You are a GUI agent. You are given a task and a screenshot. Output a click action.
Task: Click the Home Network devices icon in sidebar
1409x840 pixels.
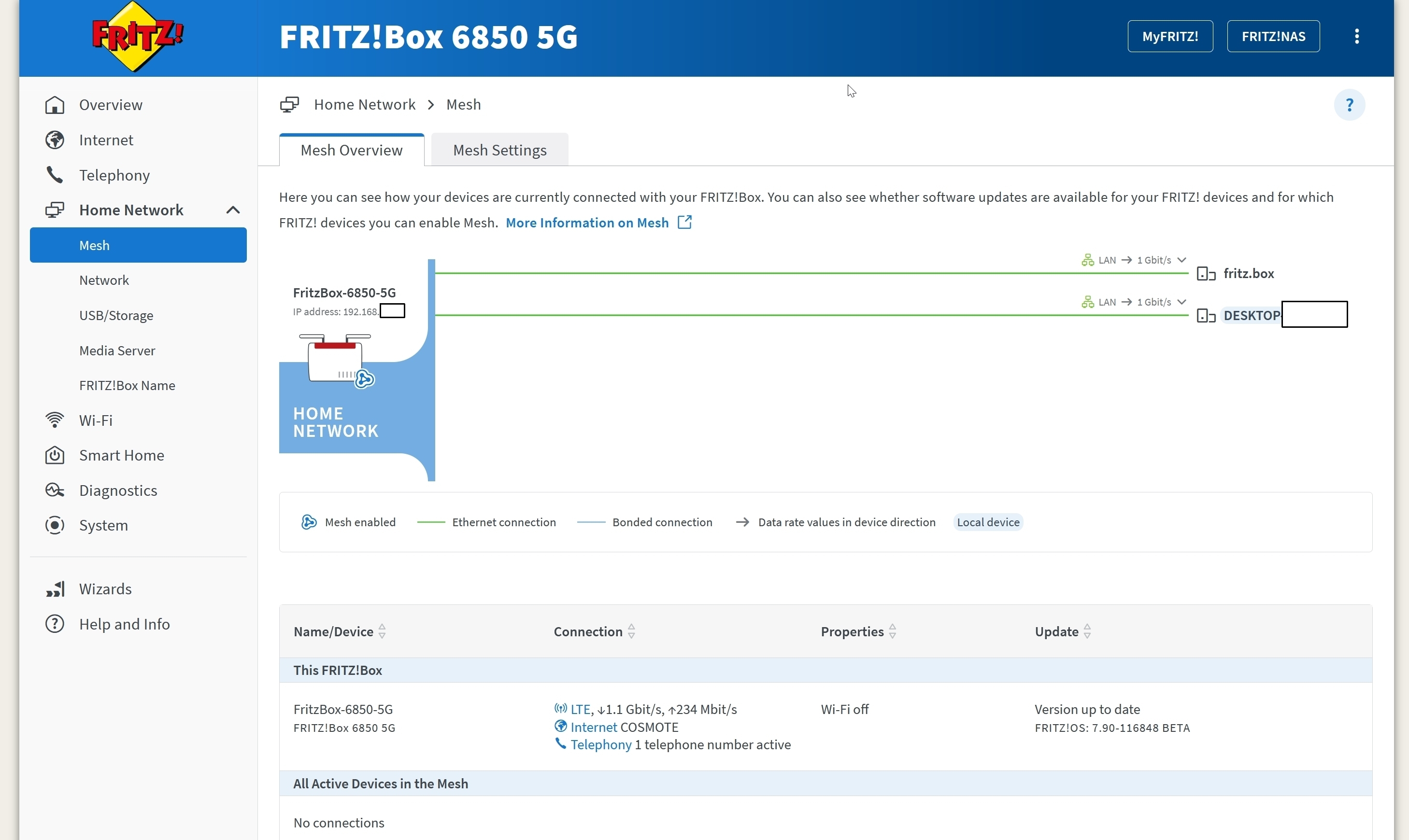coord(55,210)
